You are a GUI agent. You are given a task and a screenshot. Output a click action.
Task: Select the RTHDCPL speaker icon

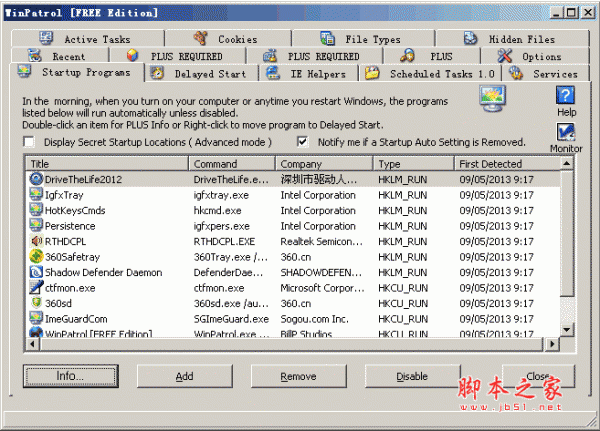pos(36,241)
